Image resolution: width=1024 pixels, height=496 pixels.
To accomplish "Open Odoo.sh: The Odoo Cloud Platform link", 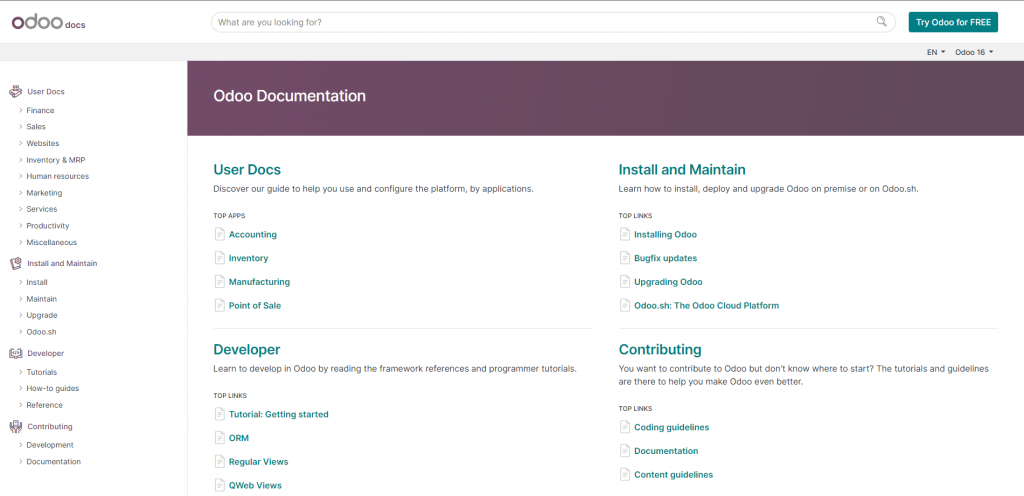I will coord(707,305).
